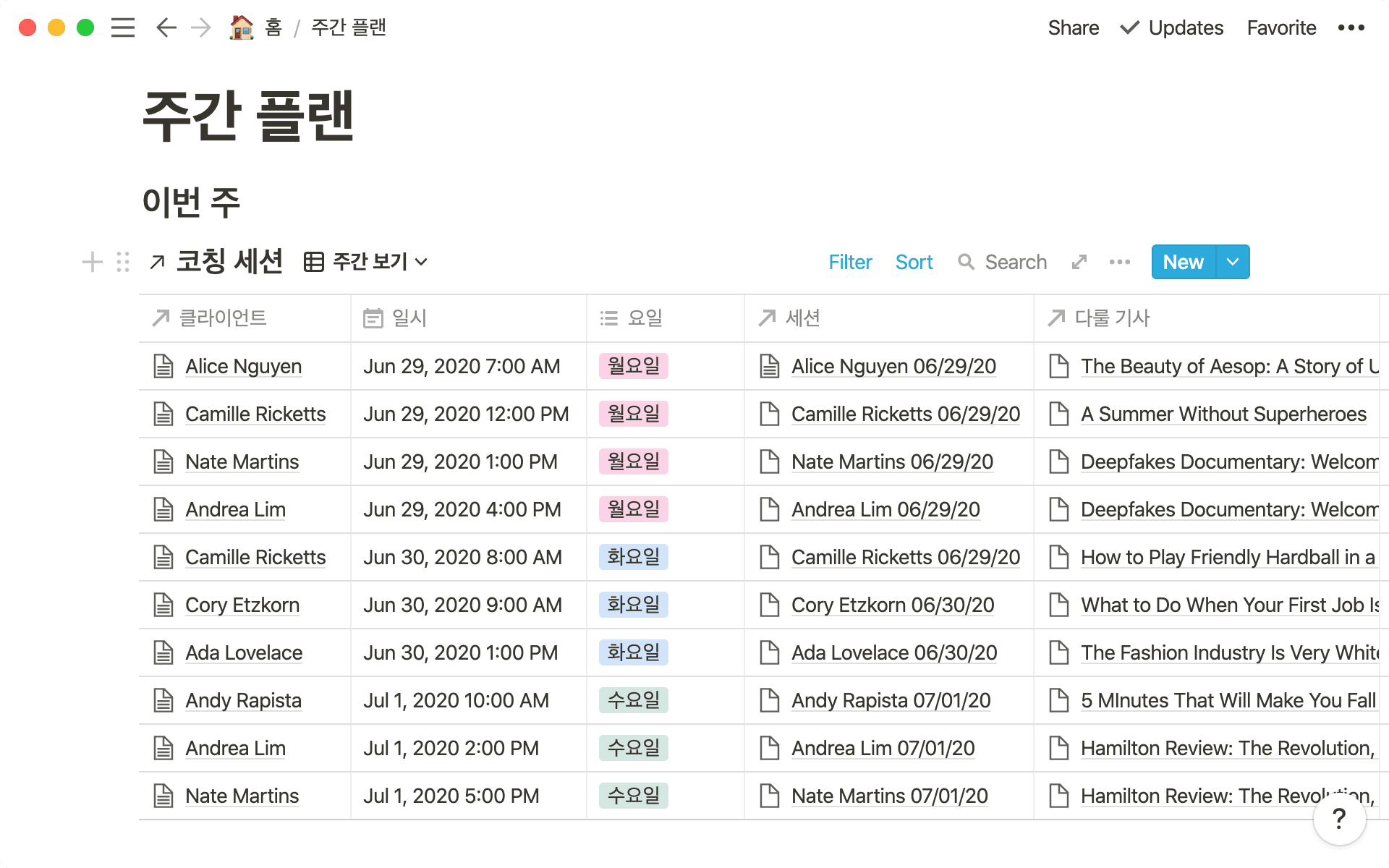Click the Filter button
The width and height of the screenshot is (1389, 868).
(x=850, y=262)
